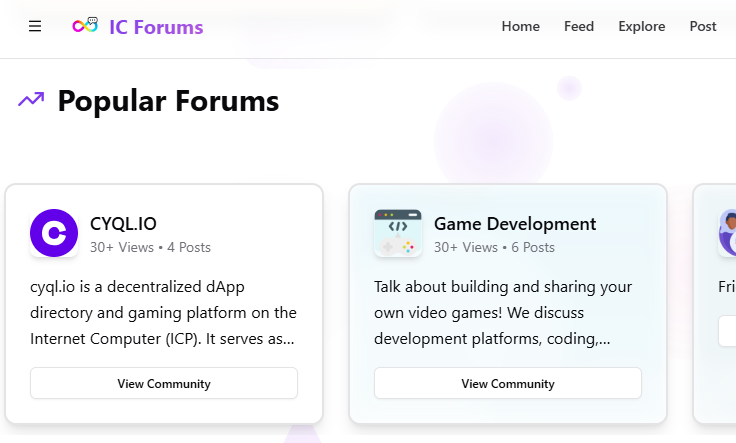Select the Post nav item
Screen dimensions: 736x443
[x=703, y=26]
